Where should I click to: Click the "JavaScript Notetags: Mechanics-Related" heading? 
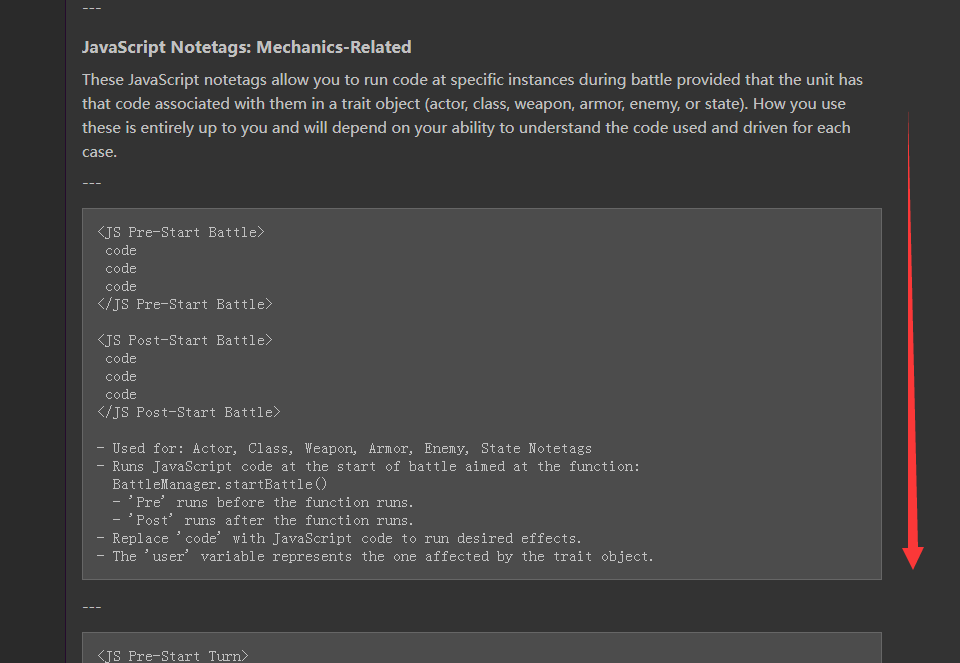click(247, 47)
